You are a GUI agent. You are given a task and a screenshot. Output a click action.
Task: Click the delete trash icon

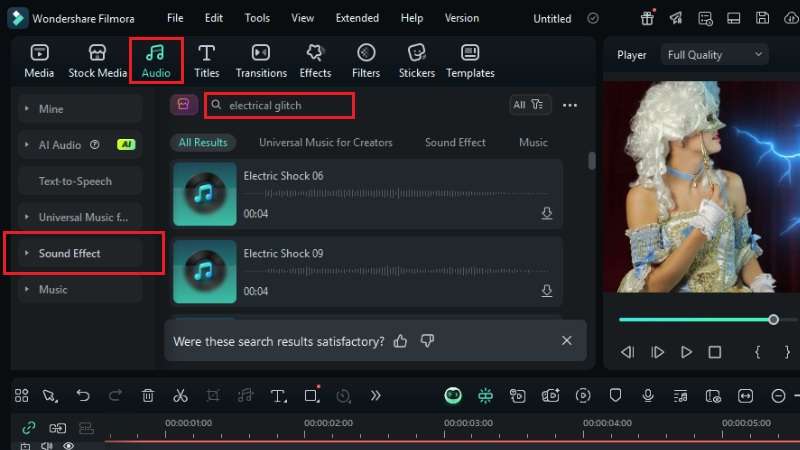pos(148,395)
